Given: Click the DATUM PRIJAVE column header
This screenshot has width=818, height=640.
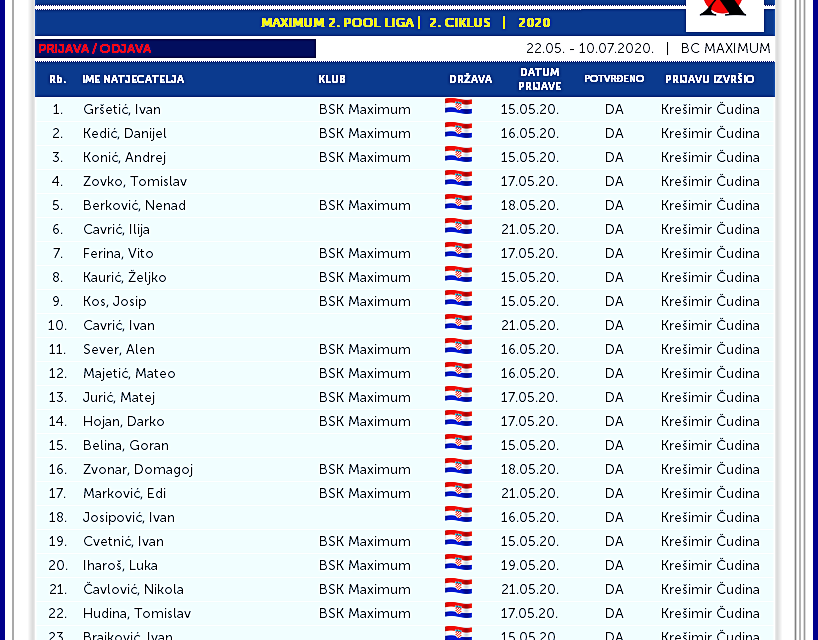Looking at the screenshot, I should pyautogui.click(x=539, y=79).
